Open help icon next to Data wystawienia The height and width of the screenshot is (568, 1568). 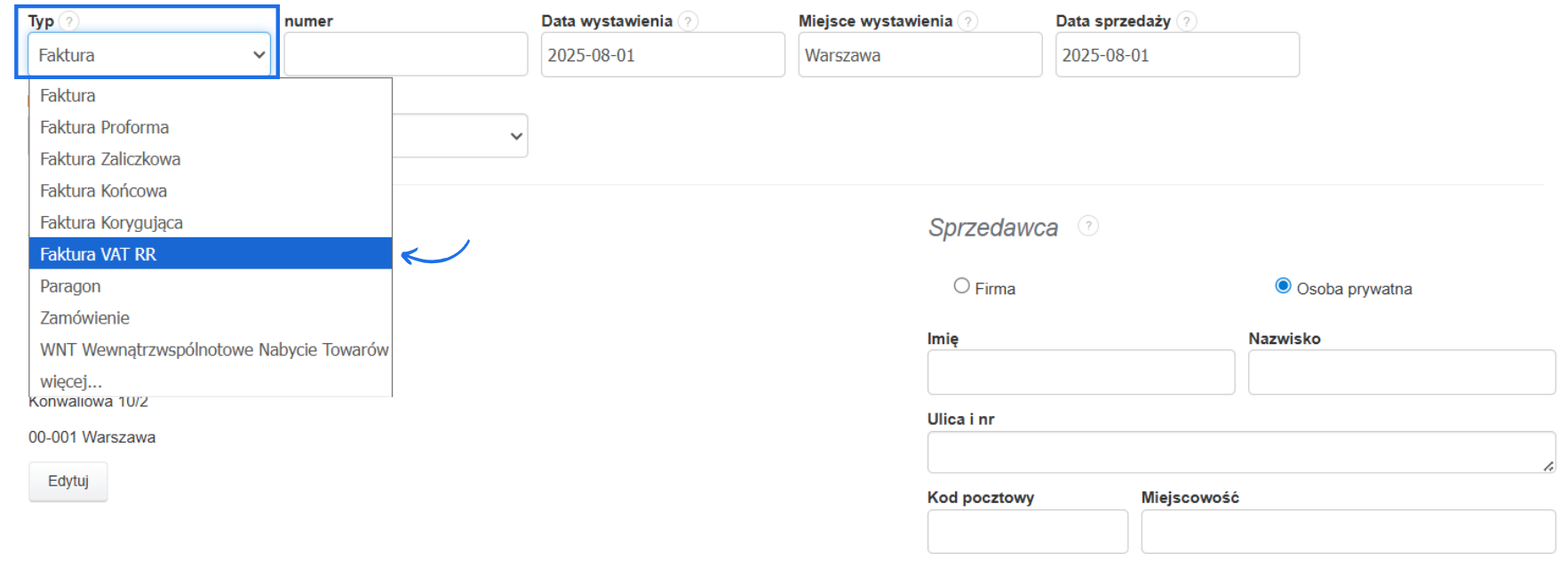(688, 21)
